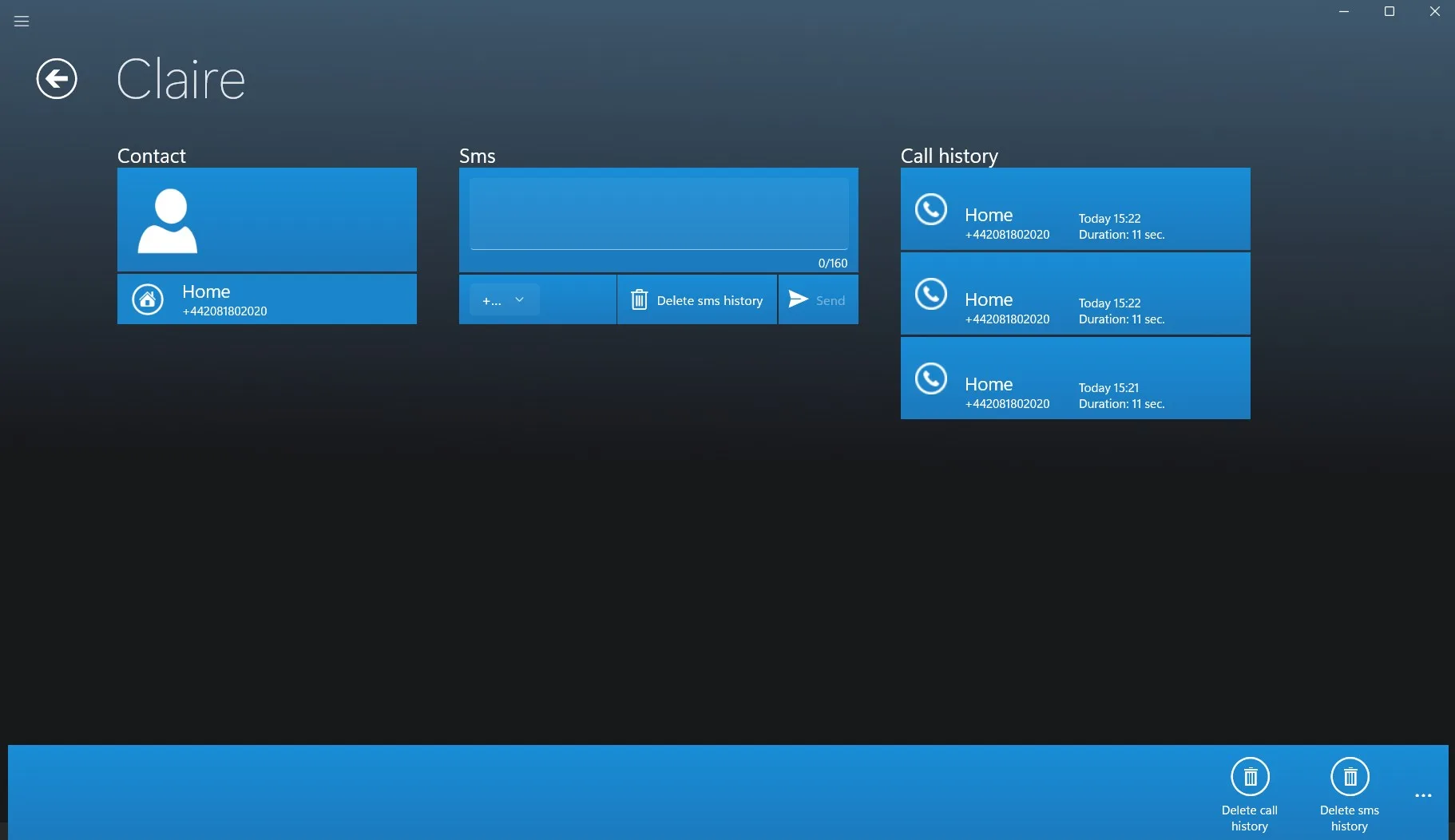This screenshot has width=1455, height=840.
Task: Click Claire's contact avatar tile
Action: (267, 220)
